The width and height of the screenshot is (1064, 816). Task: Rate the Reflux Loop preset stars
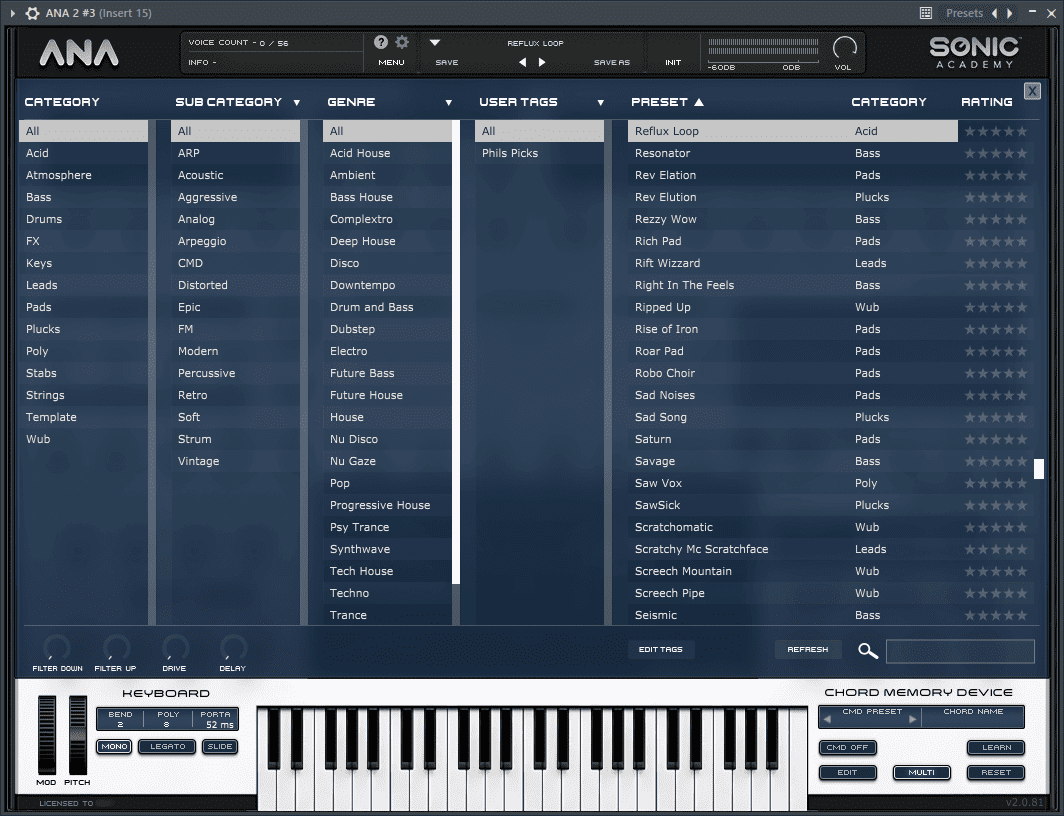click(995, 132)
